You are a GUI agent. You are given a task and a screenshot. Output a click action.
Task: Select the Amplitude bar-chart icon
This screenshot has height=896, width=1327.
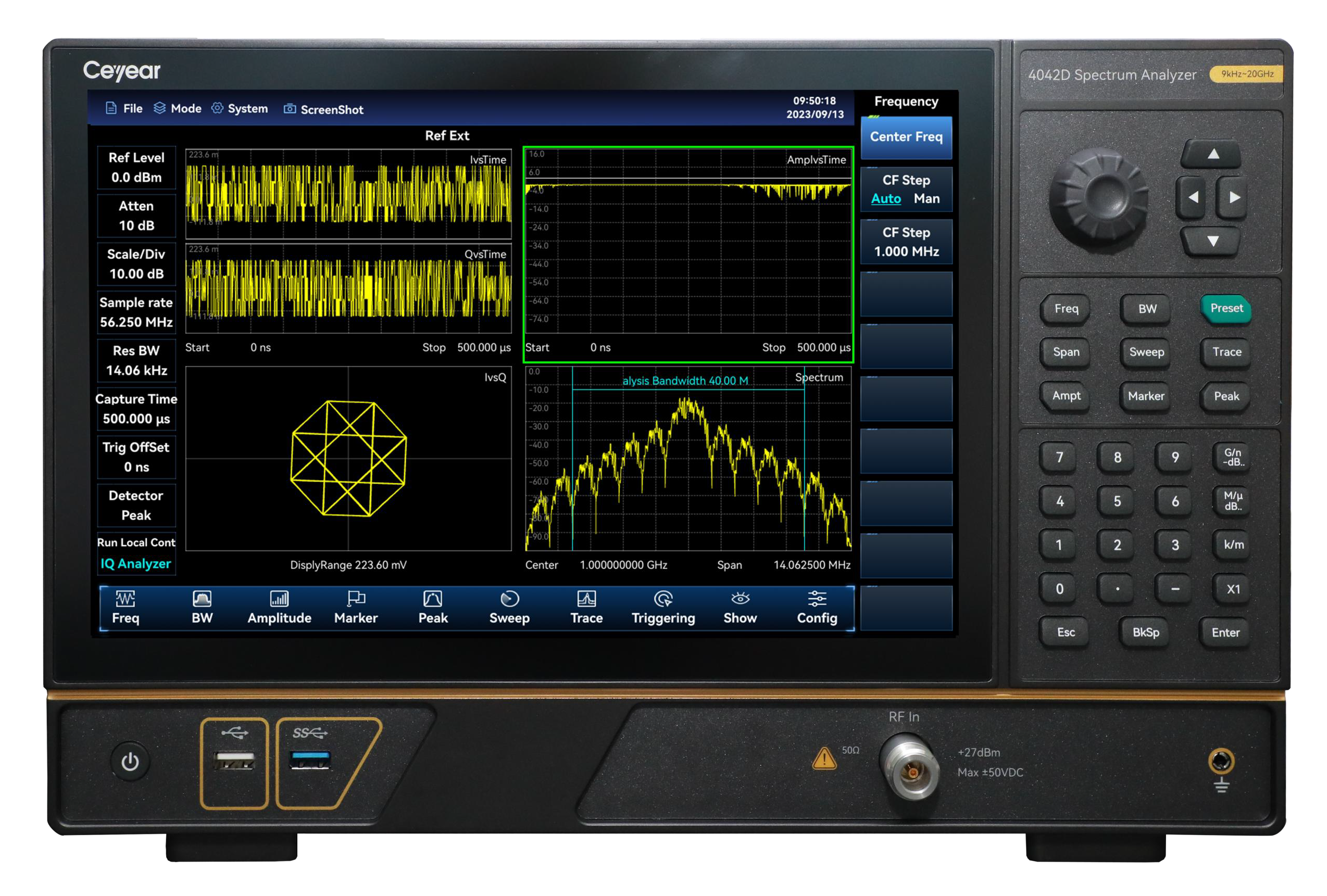point(279,599)
